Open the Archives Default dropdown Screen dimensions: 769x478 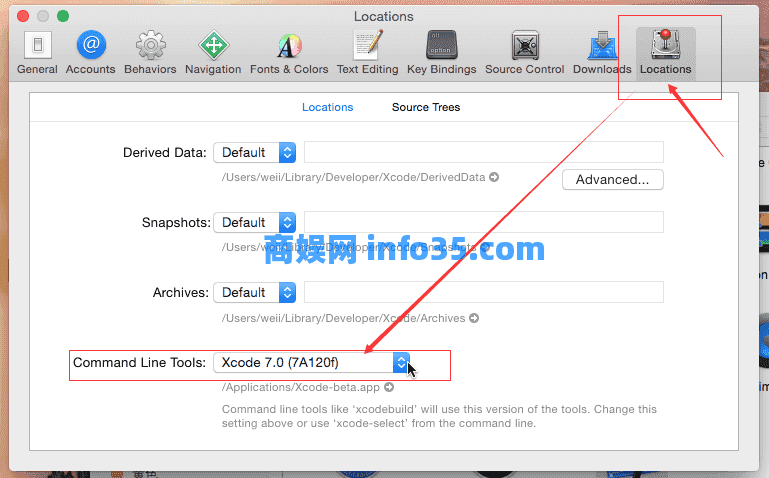255,293
